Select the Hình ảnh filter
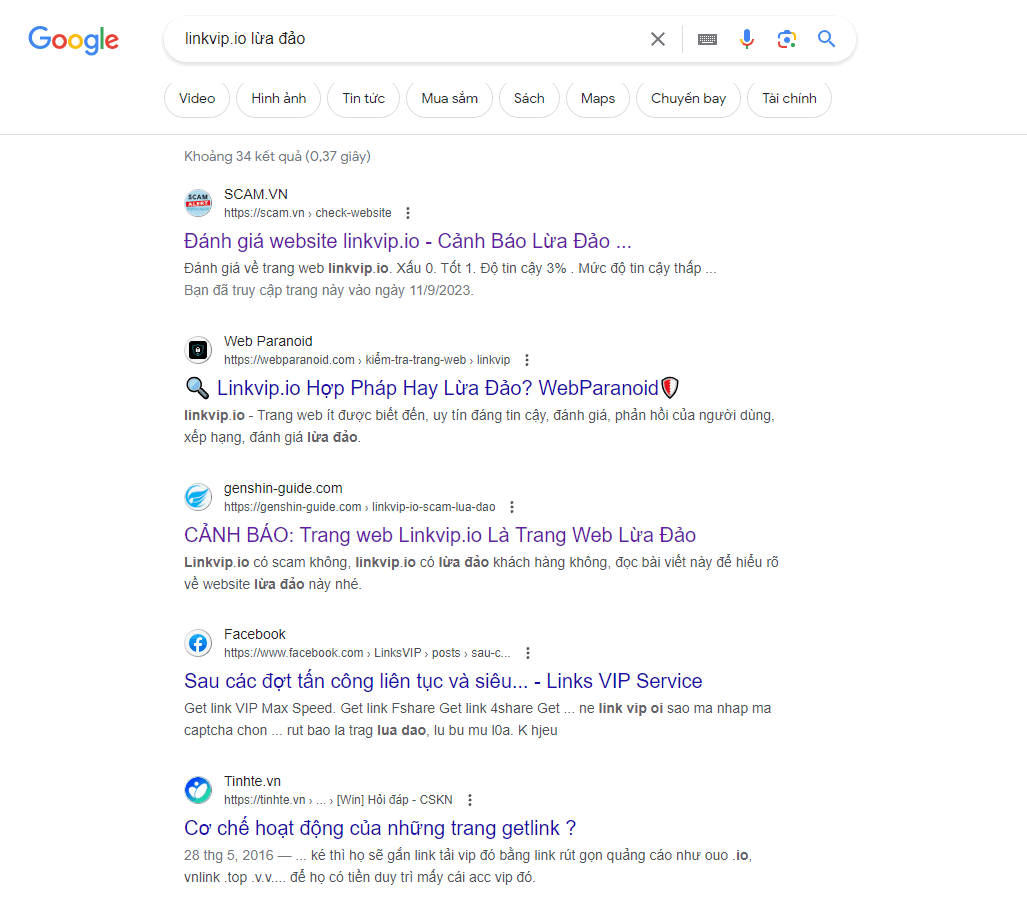 coord(279,98)
